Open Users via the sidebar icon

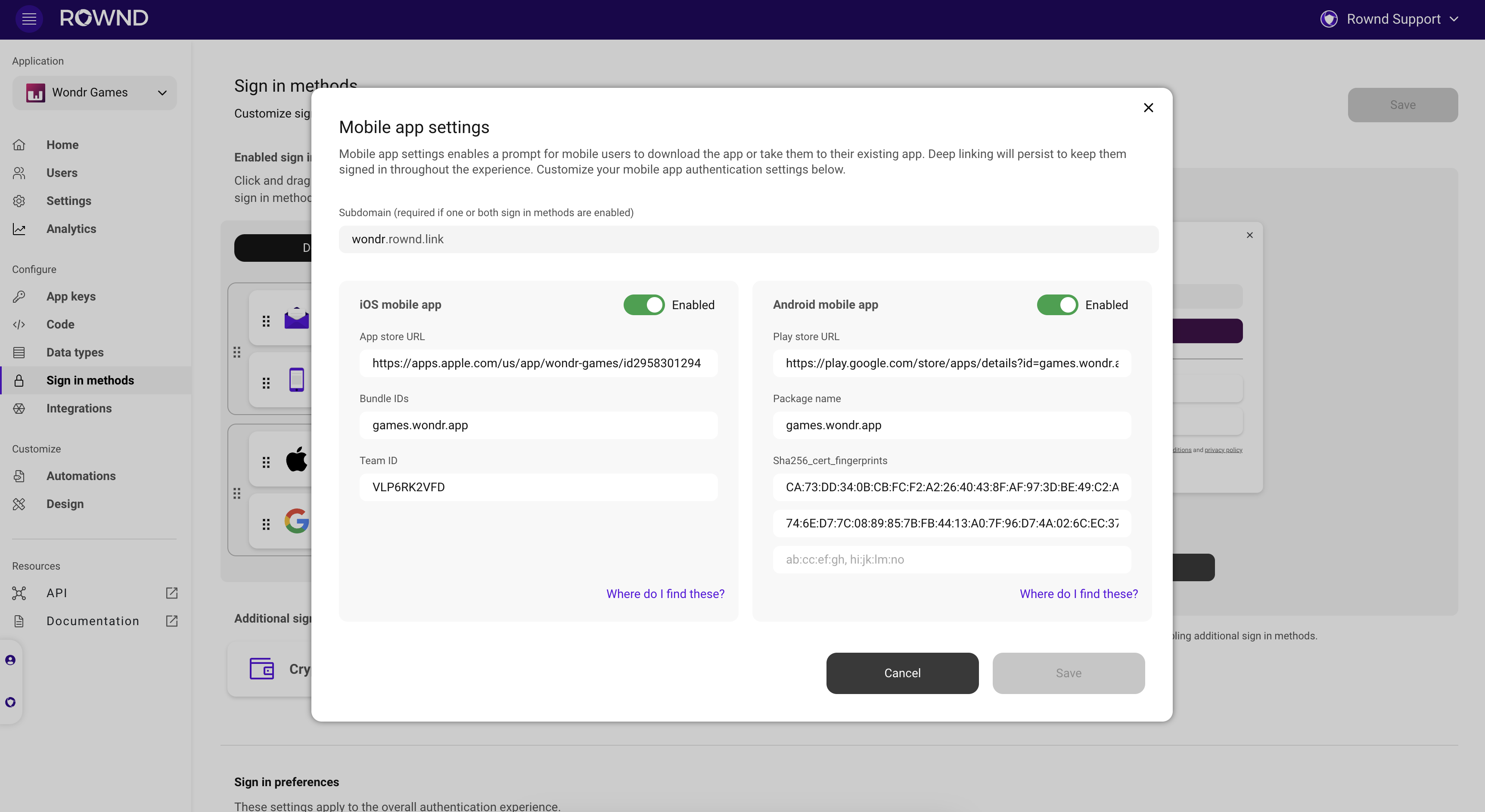(20, 173)
